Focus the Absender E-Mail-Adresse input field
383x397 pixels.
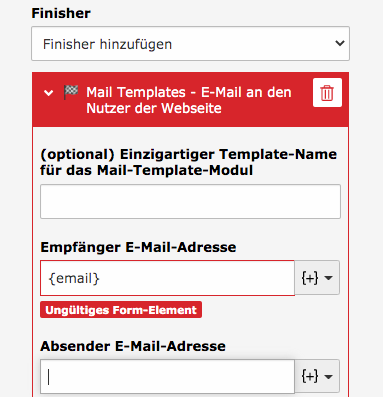tap(167, 377)
